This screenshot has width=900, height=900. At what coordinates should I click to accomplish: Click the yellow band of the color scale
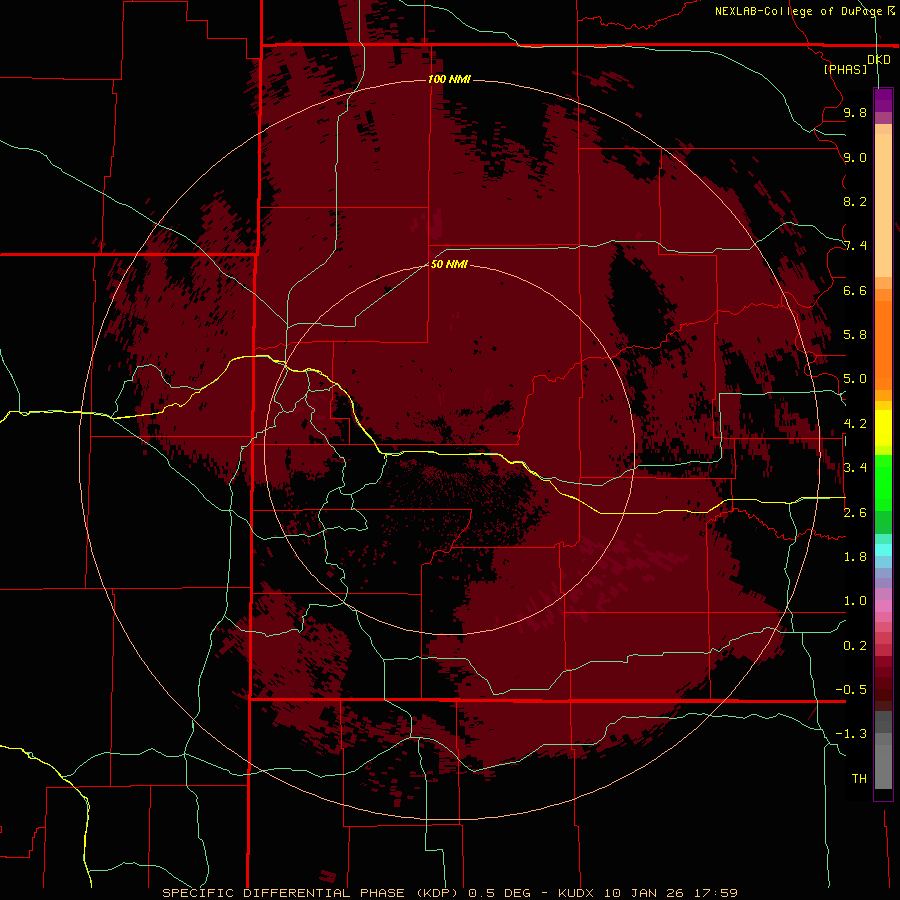click(883, 428)
